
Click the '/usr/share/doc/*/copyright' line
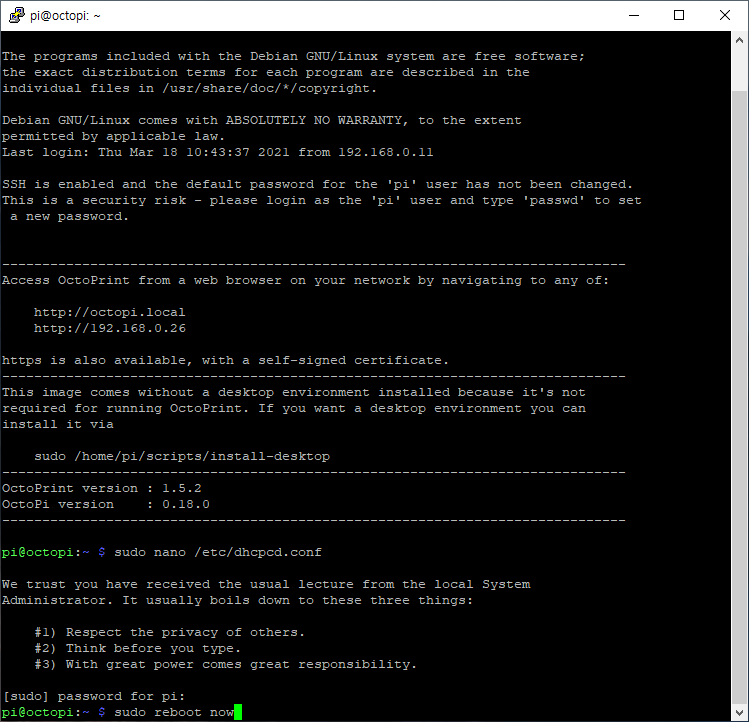pos(190,88)
